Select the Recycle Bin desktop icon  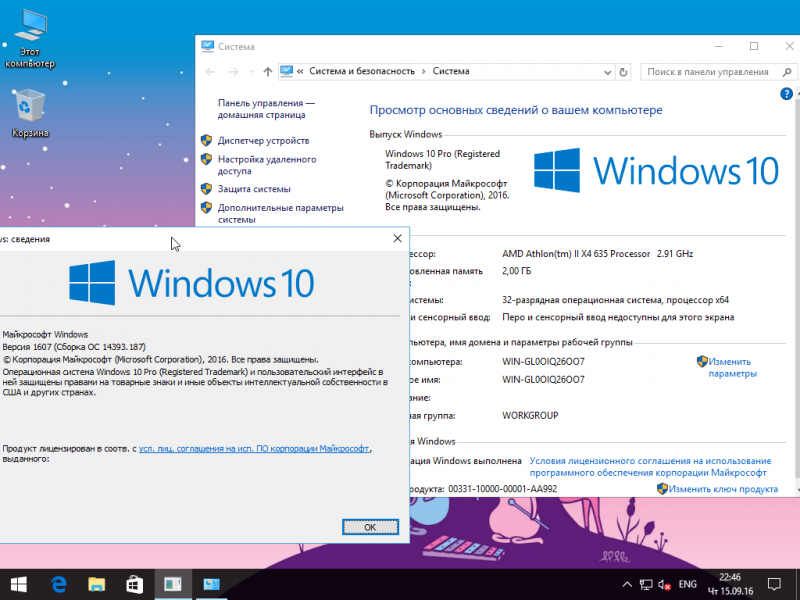[30, 113]
